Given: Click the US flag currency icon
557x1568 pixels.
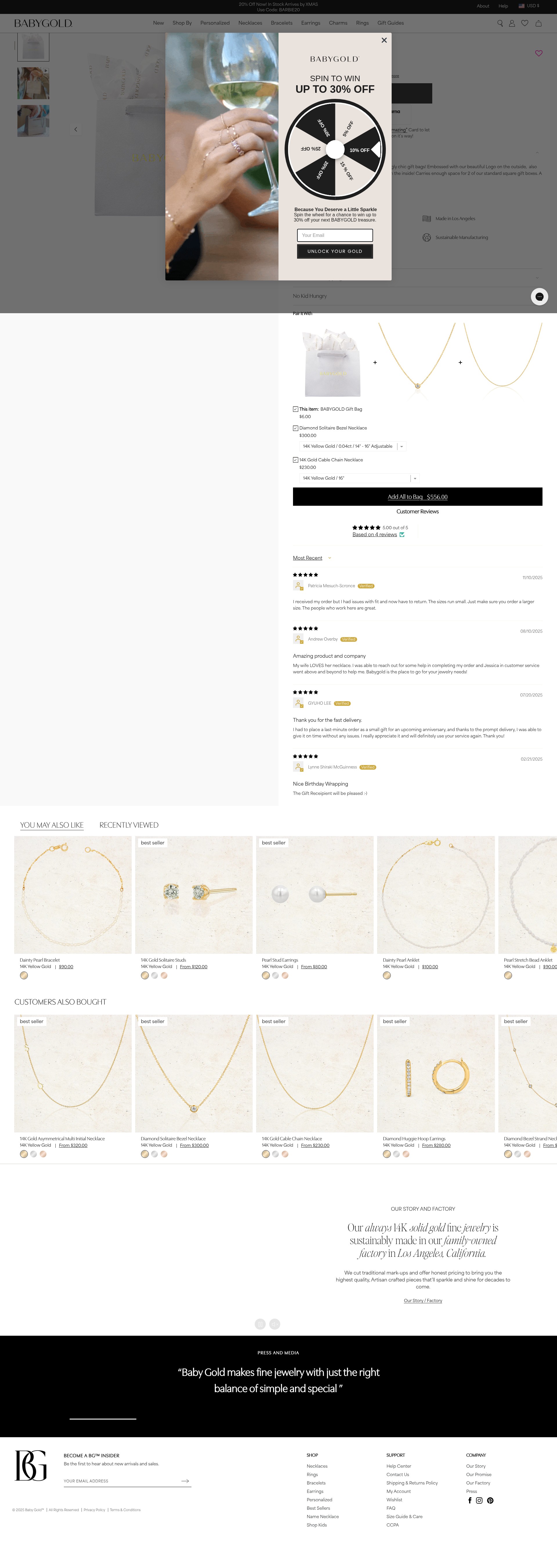Looking at the screenshot, I should point(522,6).
